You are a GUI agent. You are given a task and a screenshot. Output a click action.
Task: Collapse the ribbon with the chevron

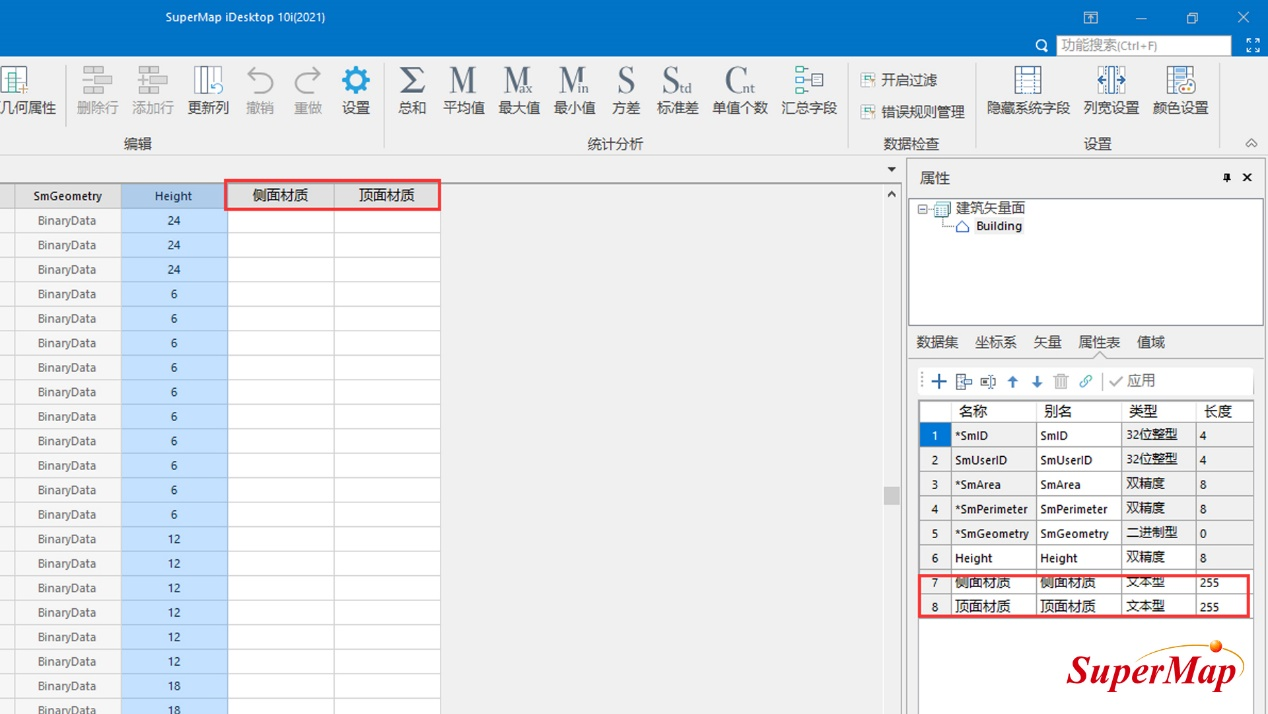[1250, 144]
